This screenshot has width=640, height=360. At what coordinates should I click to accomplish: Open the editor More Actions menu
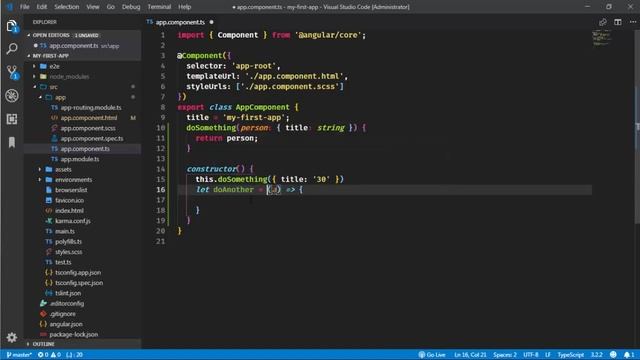(632, 22)
